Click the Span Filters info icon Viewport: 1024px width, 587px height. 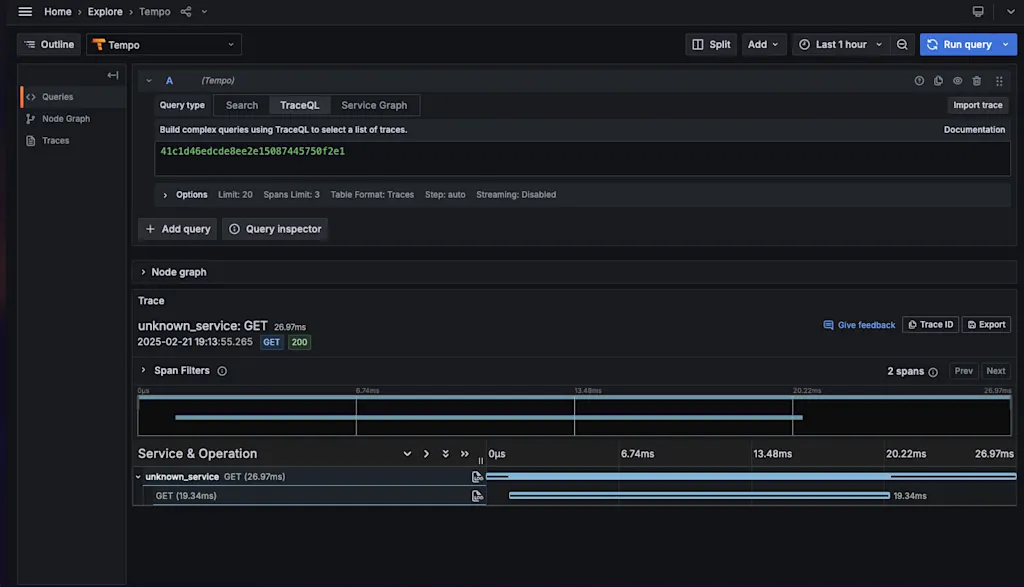[222, 371]
